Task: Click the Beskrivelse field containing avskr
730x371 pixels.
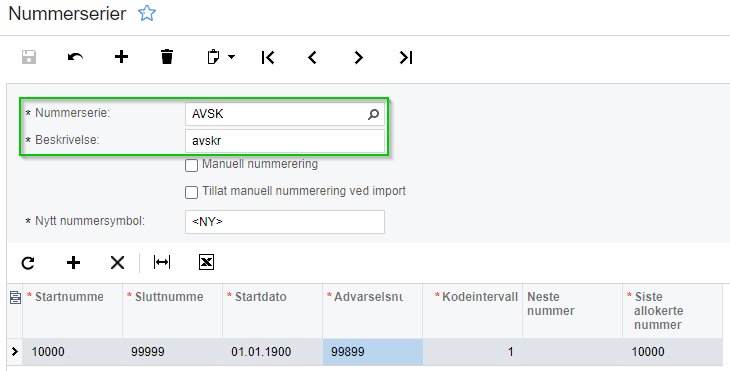Action: coord(285,141)
